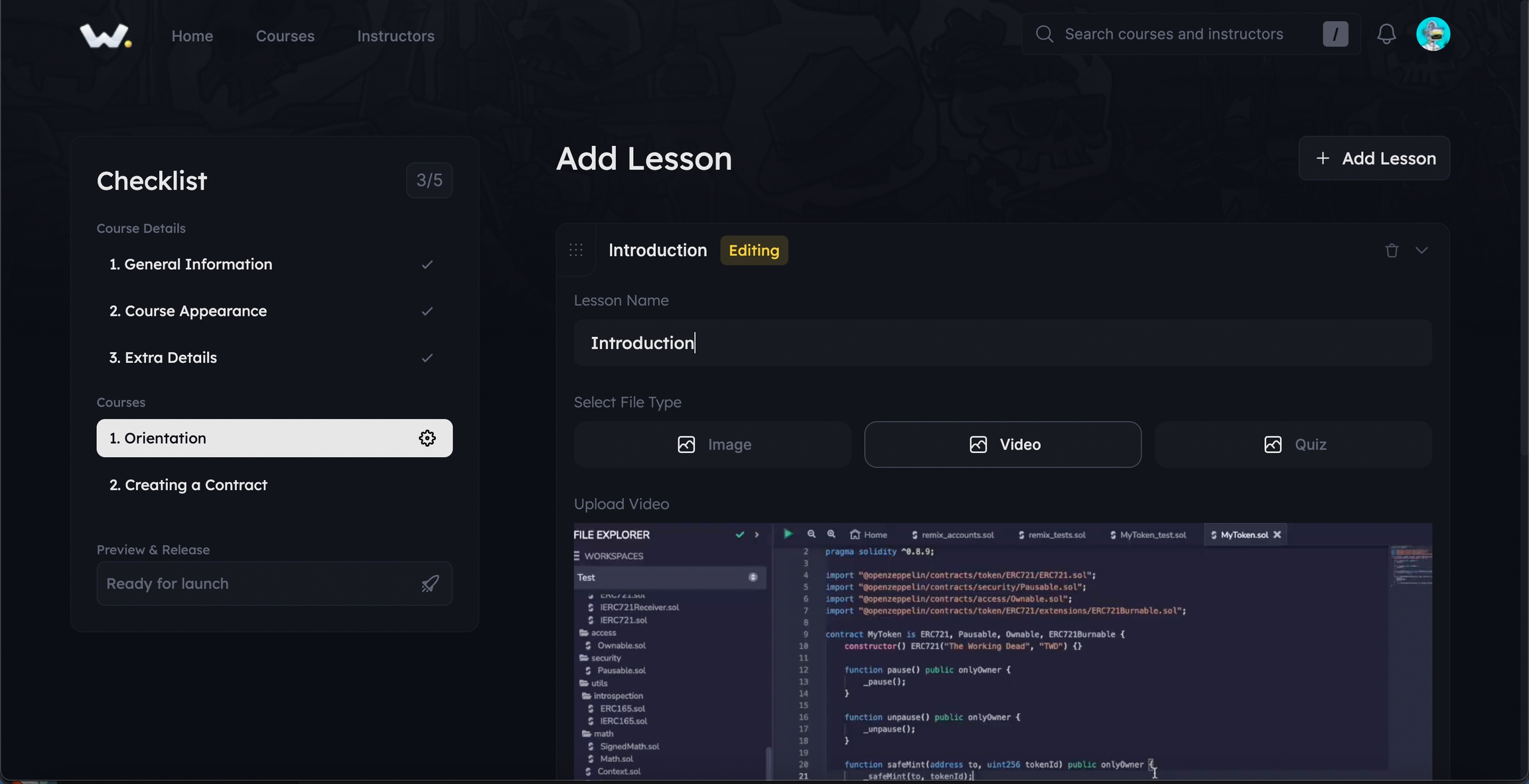The width and height of the screenshot is (1529, 784).
Task: Open Orientation settings gear icon
Action: 427,438
